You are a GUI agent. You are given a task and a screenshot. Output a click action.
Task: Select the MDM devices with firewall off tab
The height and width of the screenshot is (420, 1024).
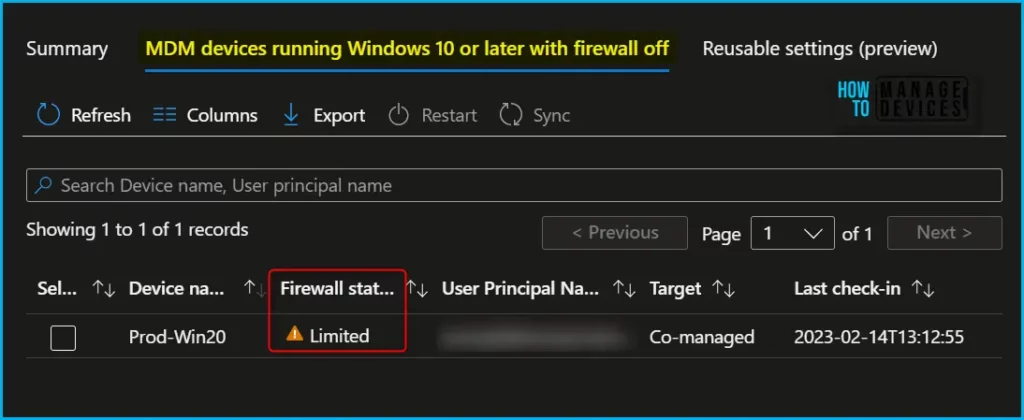(x=407, y=49)
